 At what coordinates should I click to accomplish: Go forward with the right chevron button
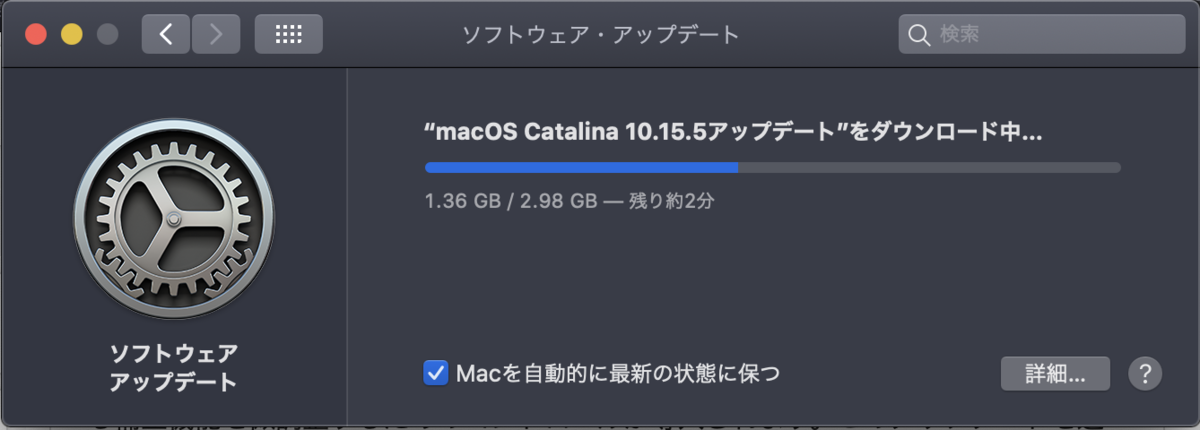click(216, 35)
